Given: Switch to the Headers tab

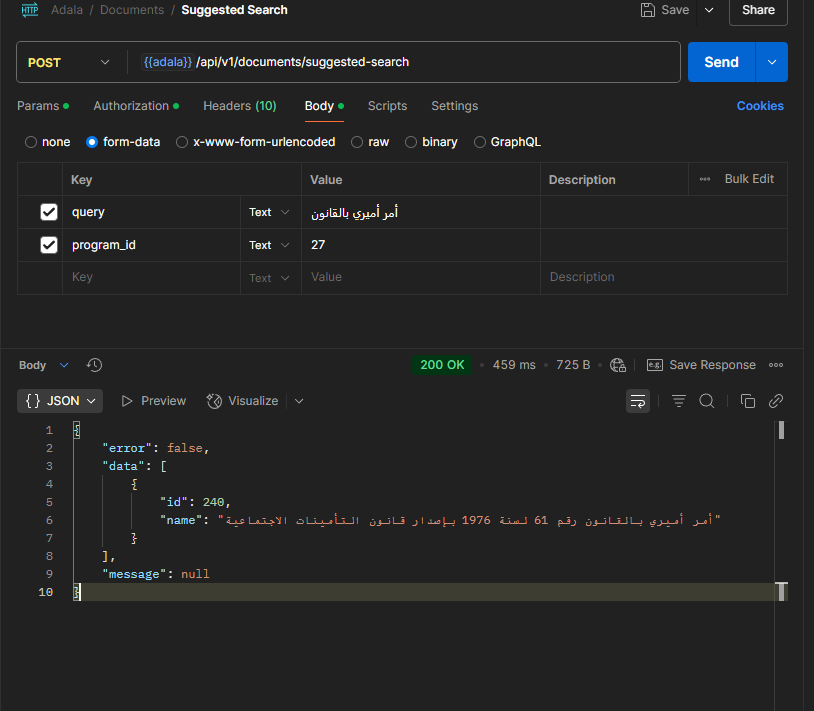Looking at the screenshot, I should click(239, 106).
